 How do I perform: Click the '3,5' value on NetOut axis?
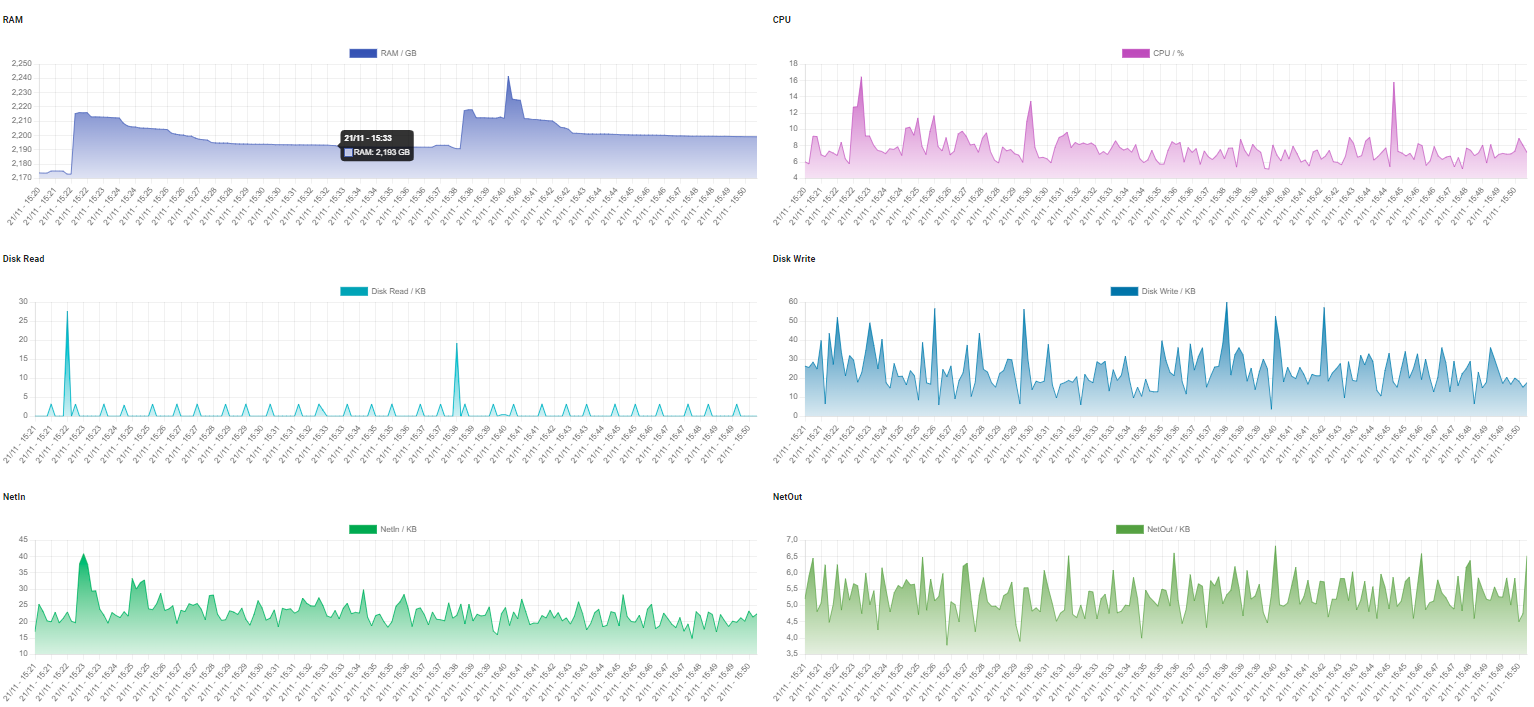(793, 654)
